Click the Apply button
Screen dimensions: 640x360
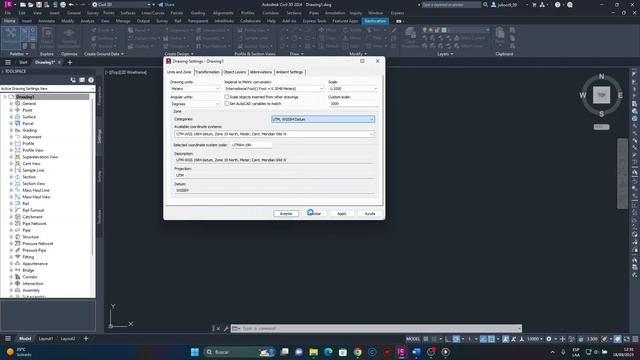(x=342, y=213)
